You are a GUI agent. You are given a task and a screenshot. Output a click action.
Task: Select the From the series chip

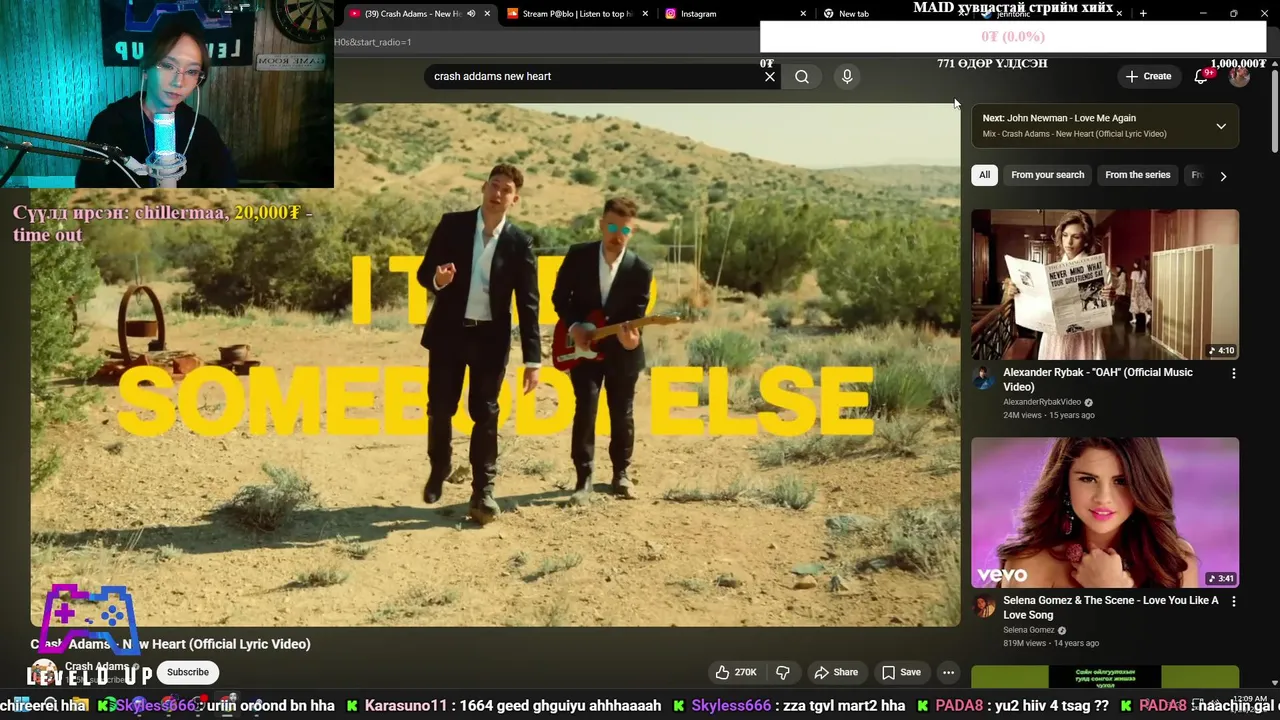coord(1137,175)
